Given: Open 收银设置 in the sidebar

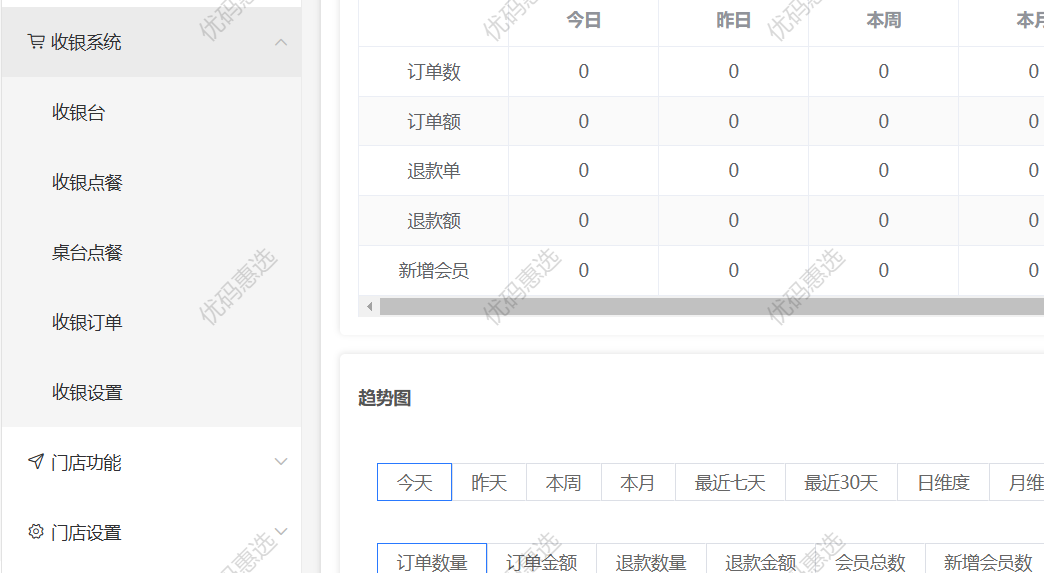Looking at the screenshot, I should (x=87, y=393).
